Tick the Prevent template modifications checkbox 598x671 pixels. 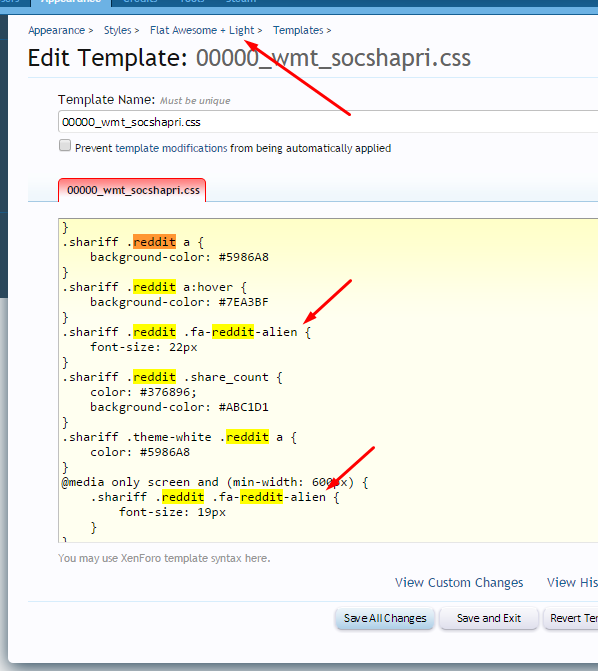[x=65, y=145]
